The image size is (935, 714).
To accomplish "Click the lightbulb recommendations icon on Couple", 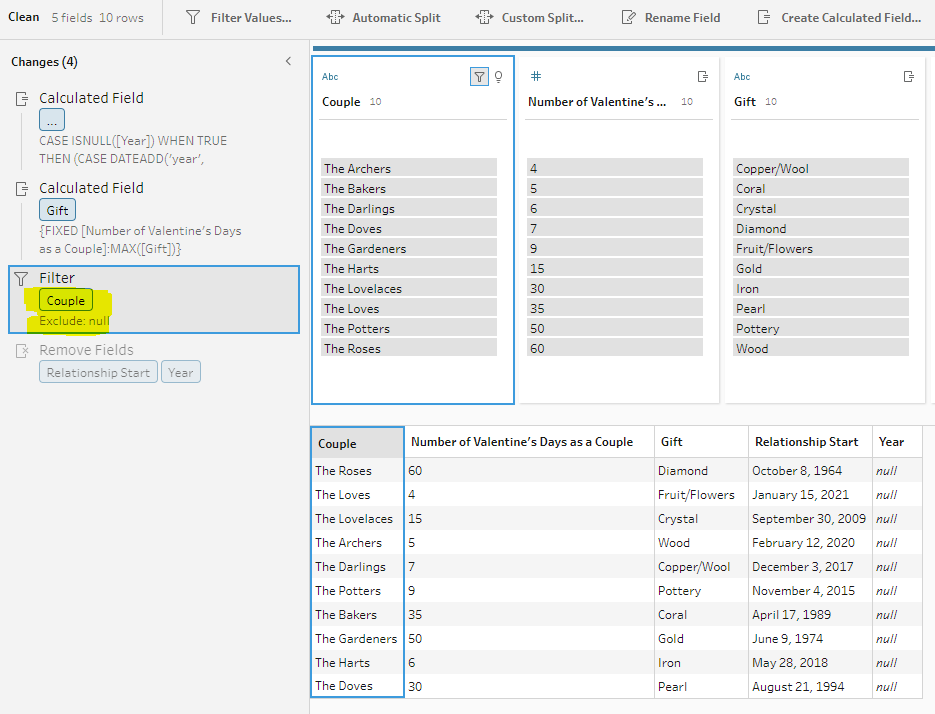I will 498,77.
